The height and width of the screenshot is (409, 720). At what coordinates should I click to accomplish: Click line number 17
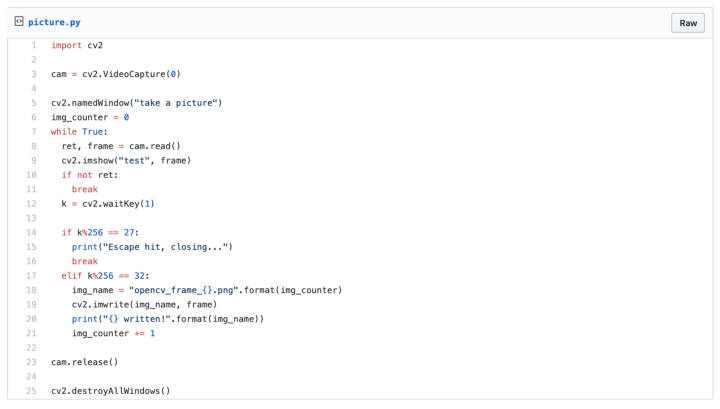pos(31,276)
